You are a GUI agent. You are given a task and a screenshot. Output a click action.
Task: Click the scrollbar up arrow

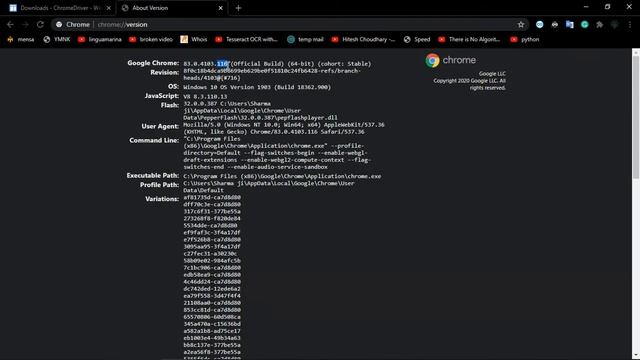tap(636, 52)
